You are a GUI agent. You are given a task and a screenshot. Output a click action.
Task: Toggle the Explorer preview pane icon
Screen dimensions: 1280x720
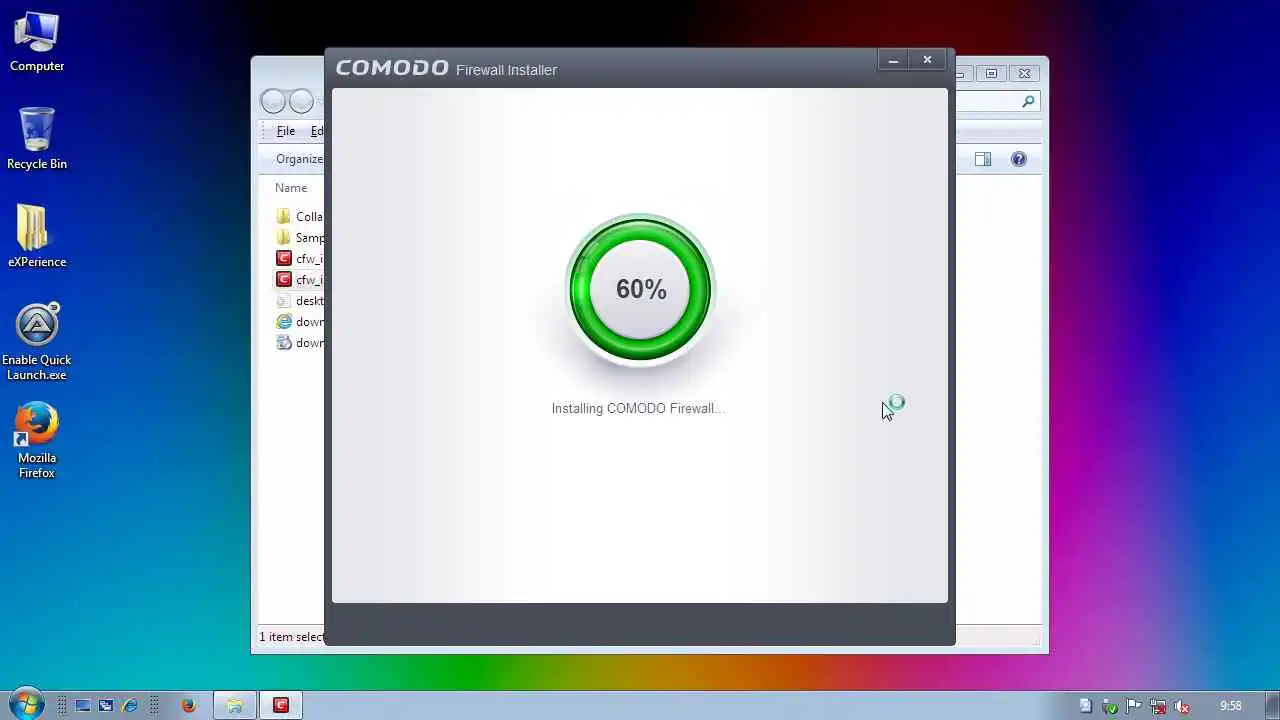coord(983,159)
